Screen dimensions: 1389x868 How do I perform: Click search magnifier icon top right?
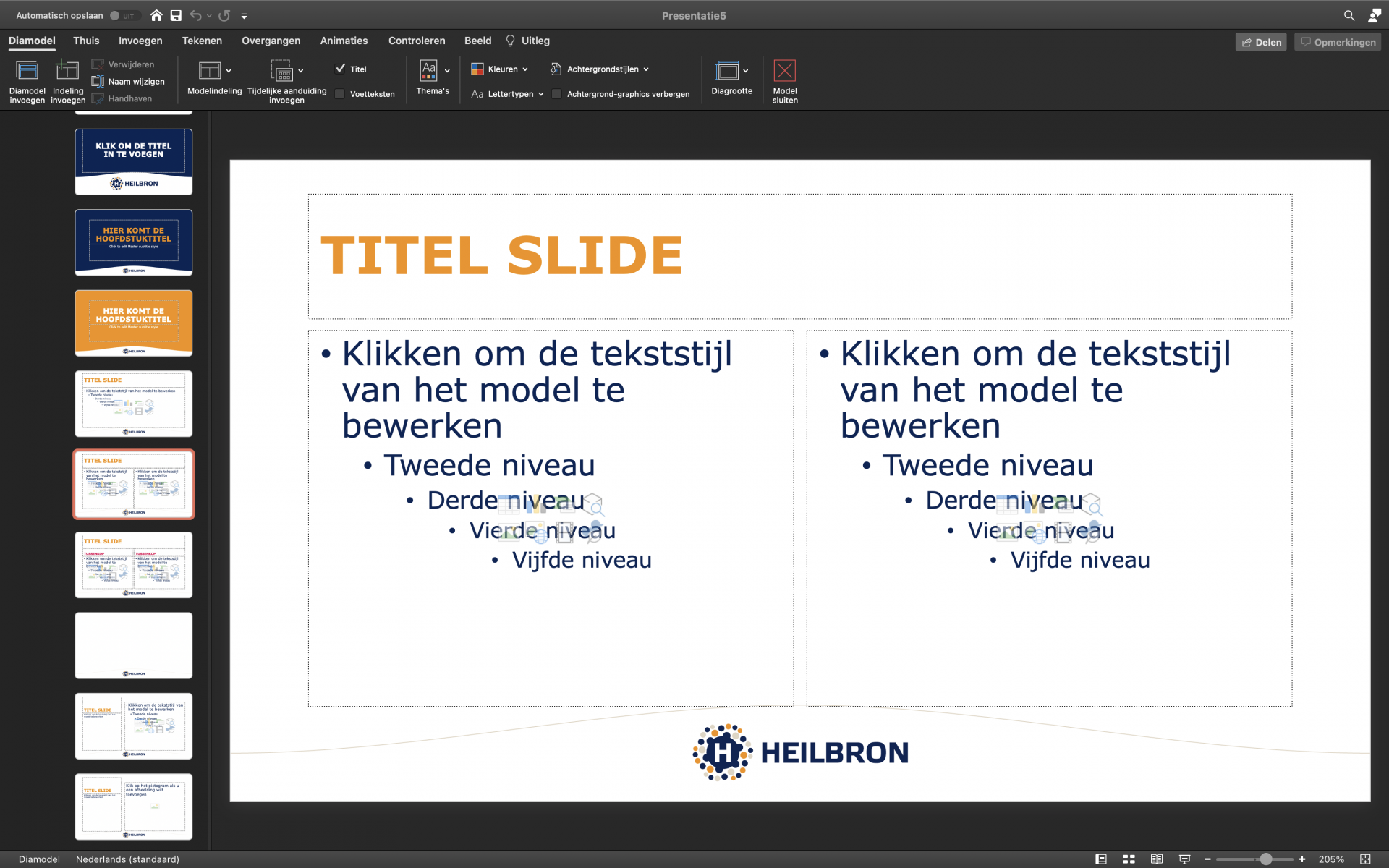(x=1349, y=15)
